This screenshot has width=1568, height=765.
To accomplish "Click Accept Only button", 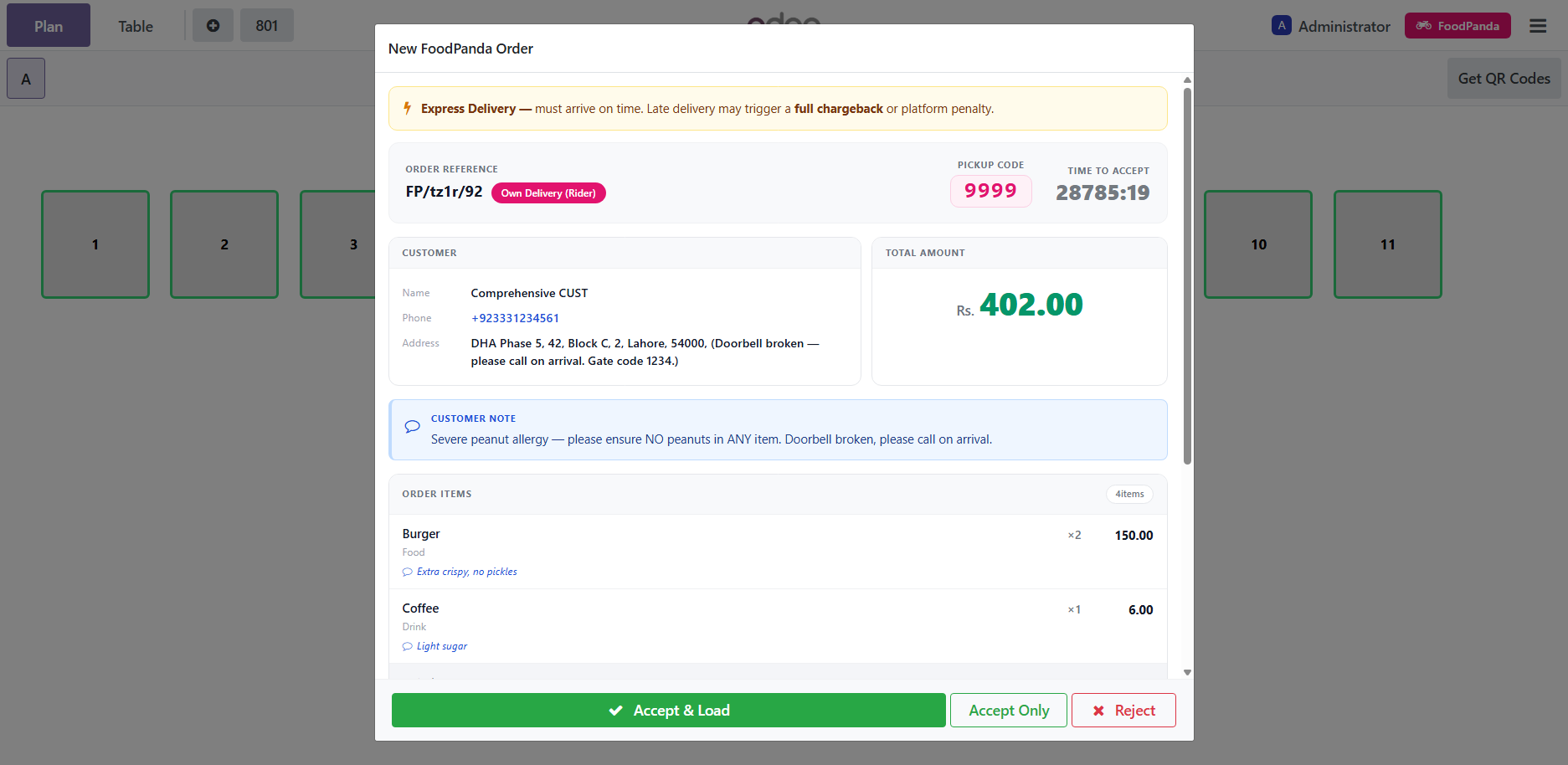I will click(x=1009, y=711).
